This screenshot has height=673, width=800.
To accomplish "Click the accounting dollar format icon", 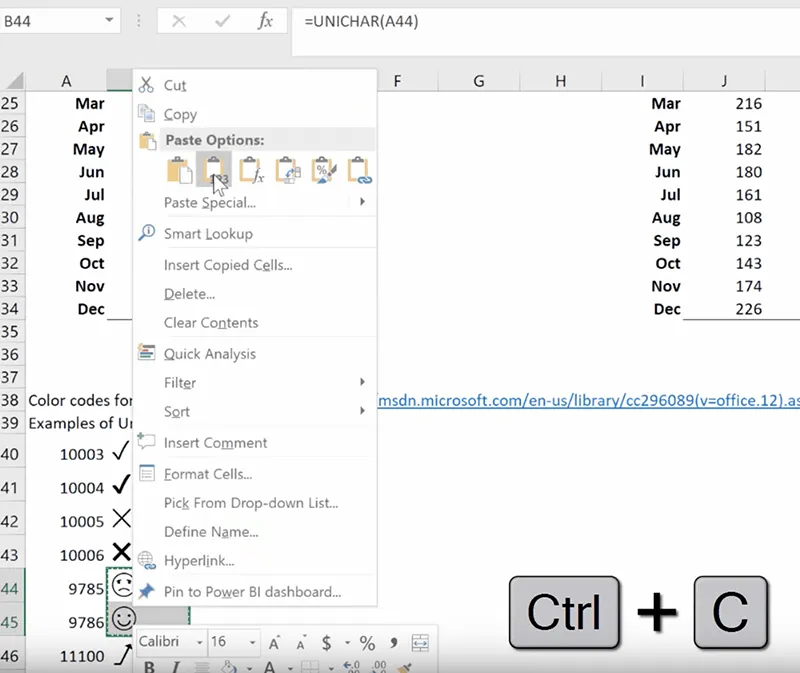I will coord(326,643).
